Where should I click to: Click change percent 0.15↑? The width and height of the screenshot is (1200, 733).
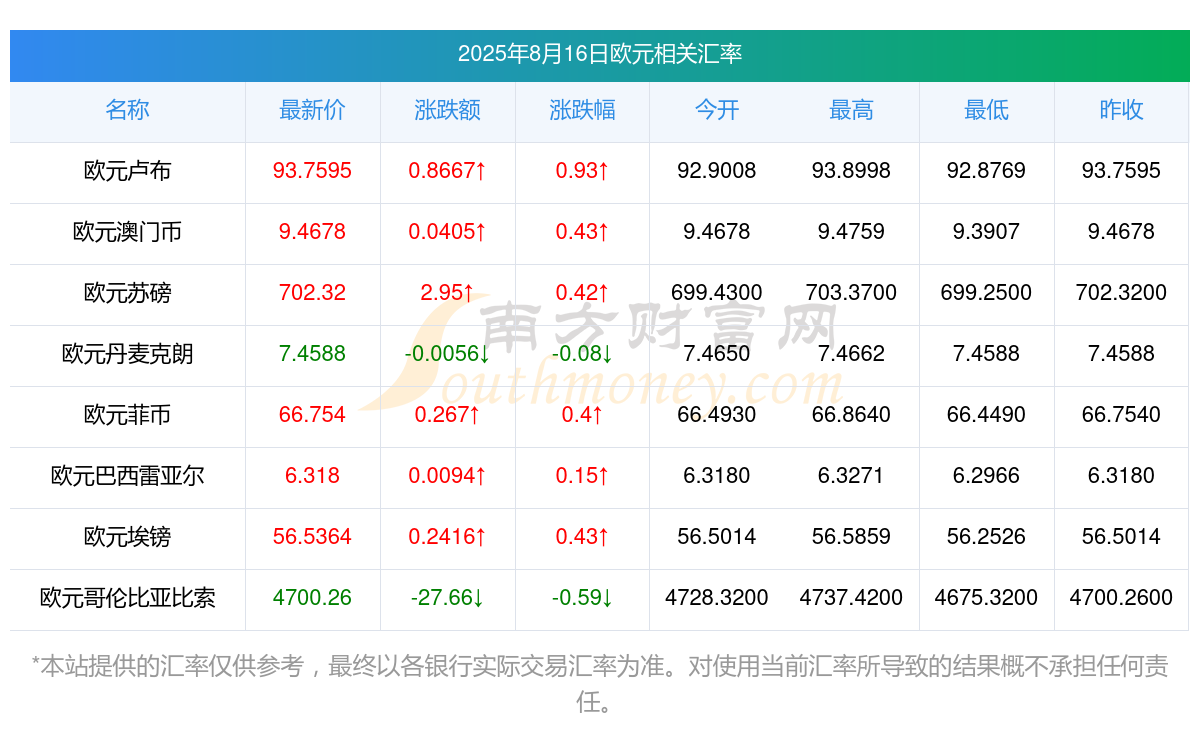point(582,476)
